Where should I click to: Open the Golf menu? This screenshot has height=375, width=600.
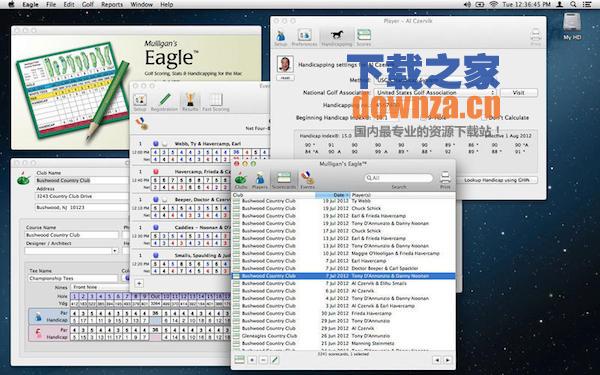tap(88, 5)
